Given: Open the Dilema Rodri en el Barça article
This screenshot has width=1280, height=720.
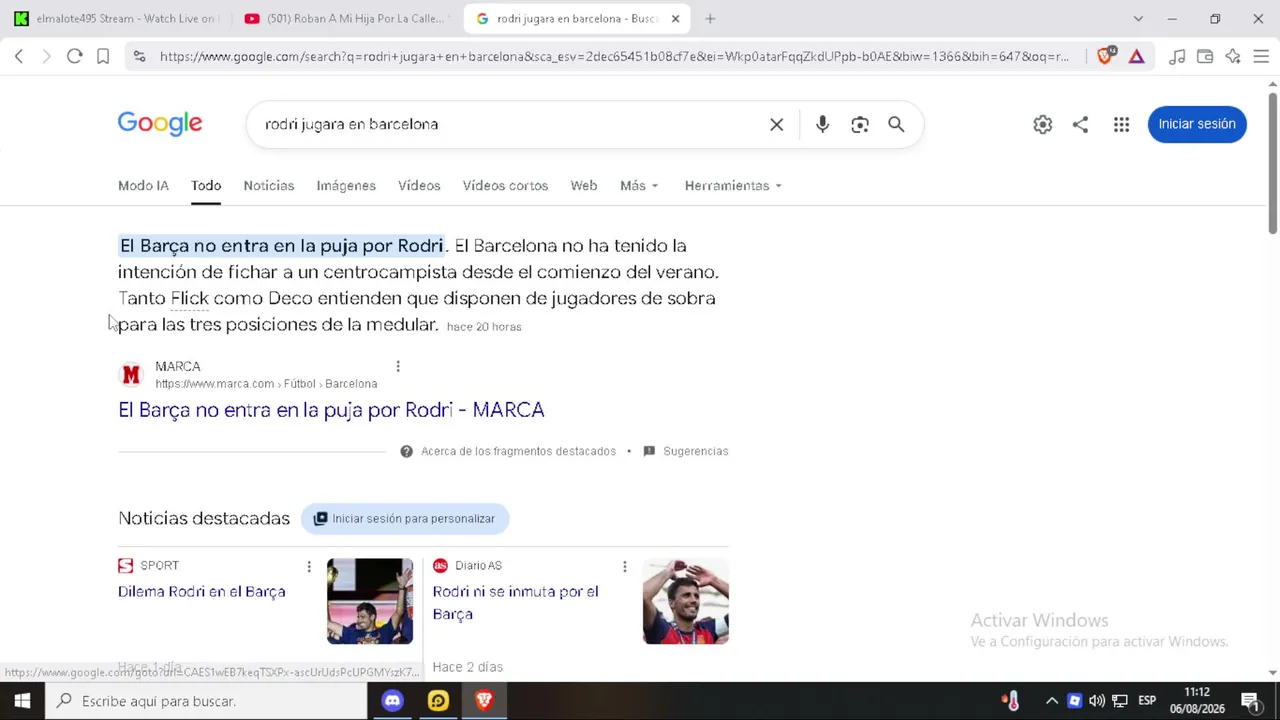Looking at the screenshot, I should coord(202,592).
